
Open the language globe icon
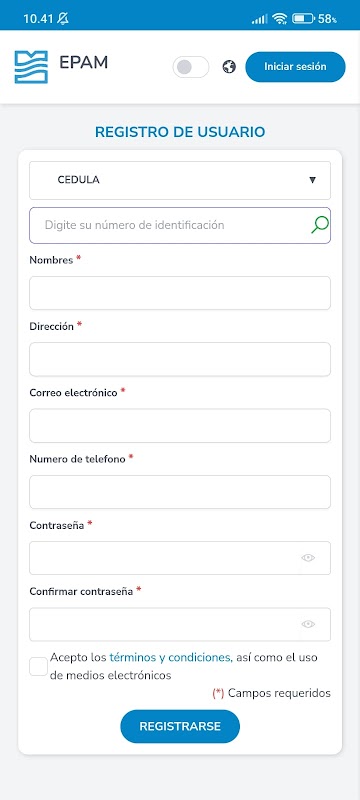point(229,67)
